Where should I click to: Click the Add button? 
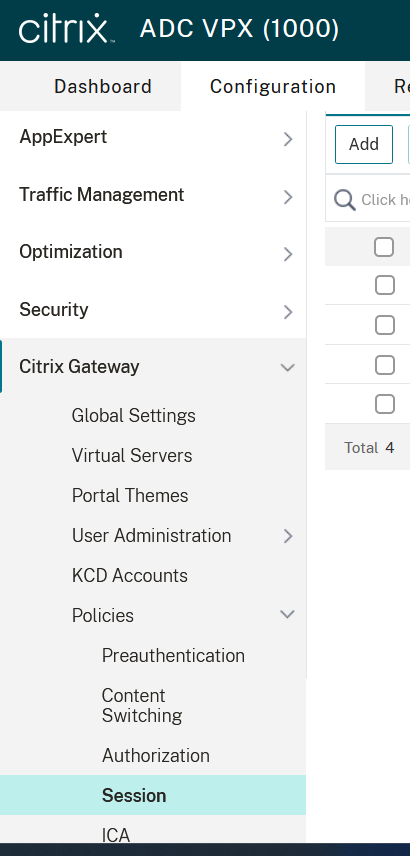(364, 144)
